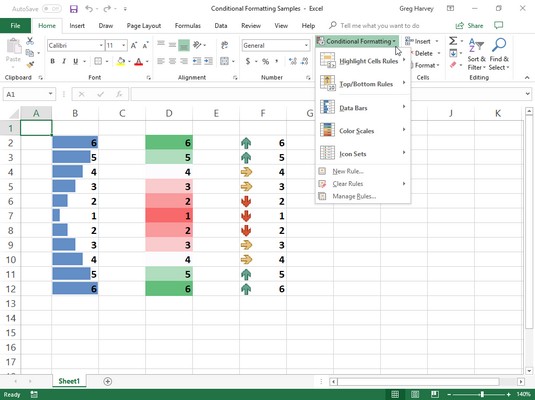Click the Share button

tap(469, 26)
